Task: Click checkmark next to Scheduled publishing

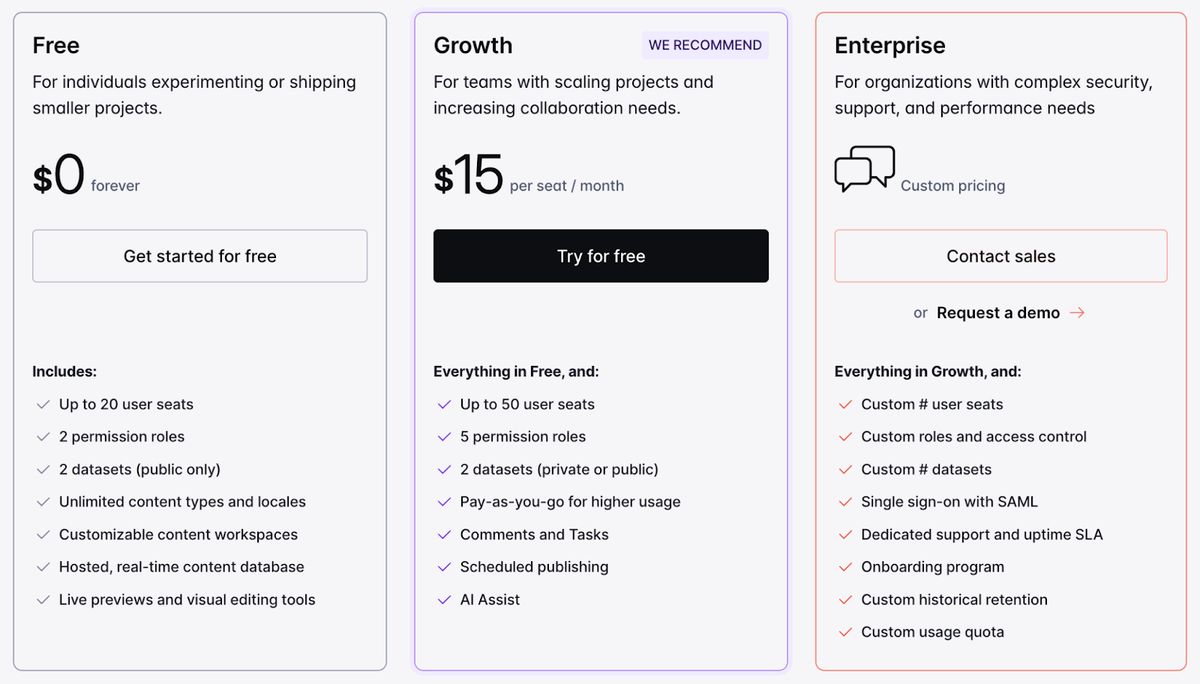Action: pos(444,567)
